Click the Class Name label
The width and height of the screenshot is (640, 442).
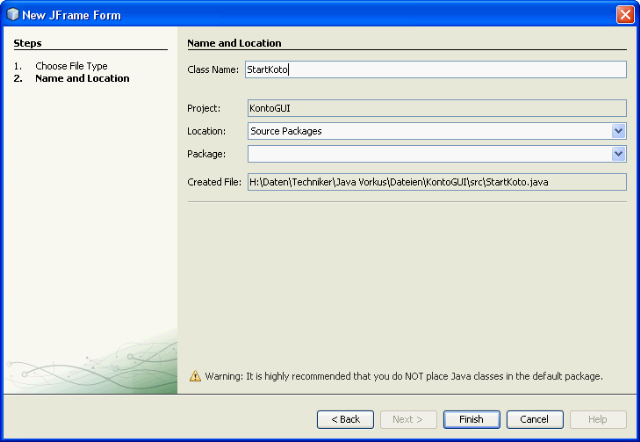coord(213,70)
